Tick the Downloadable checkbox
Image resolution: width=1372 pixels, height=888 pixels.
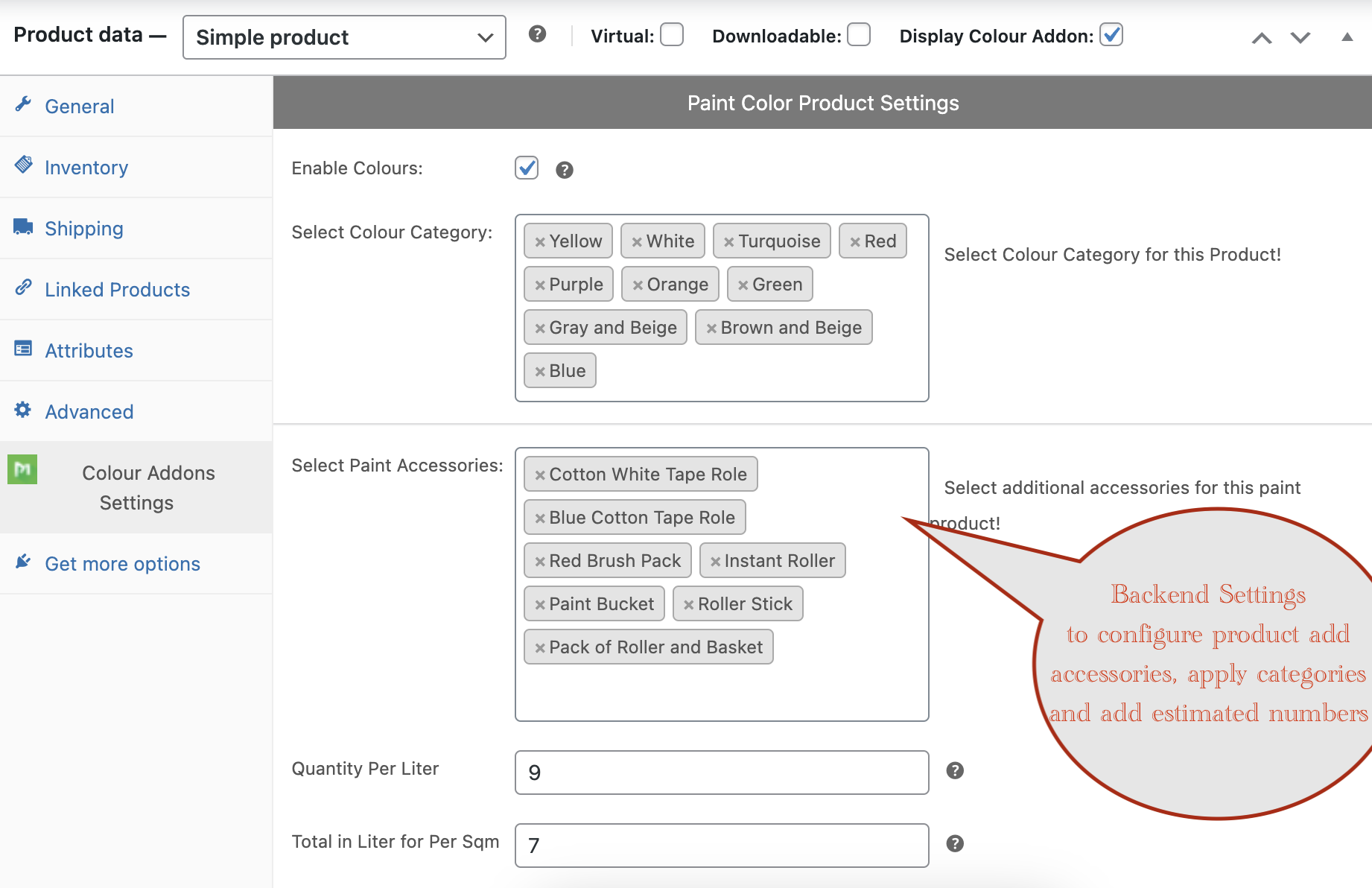(859, 35)
